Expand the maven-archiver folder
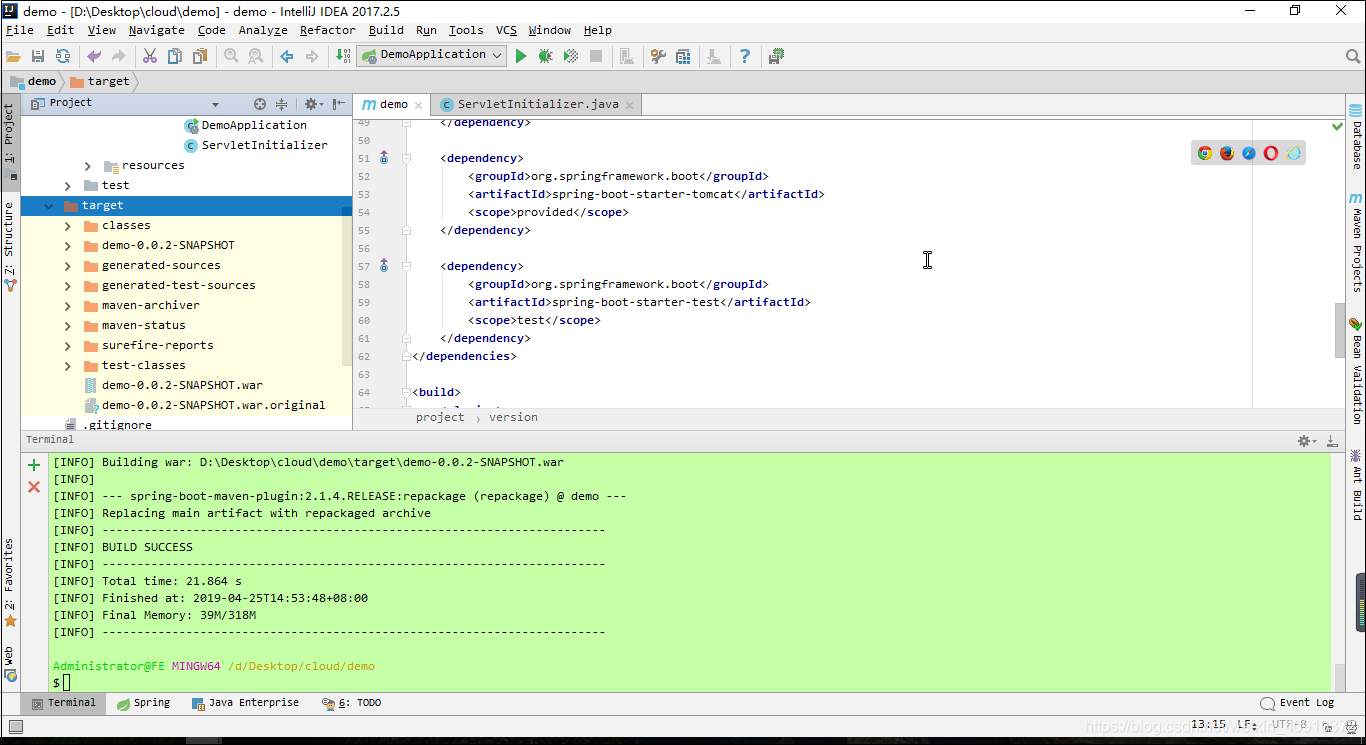The height and width of the screenshot is (745, 1366). [68, 306]
